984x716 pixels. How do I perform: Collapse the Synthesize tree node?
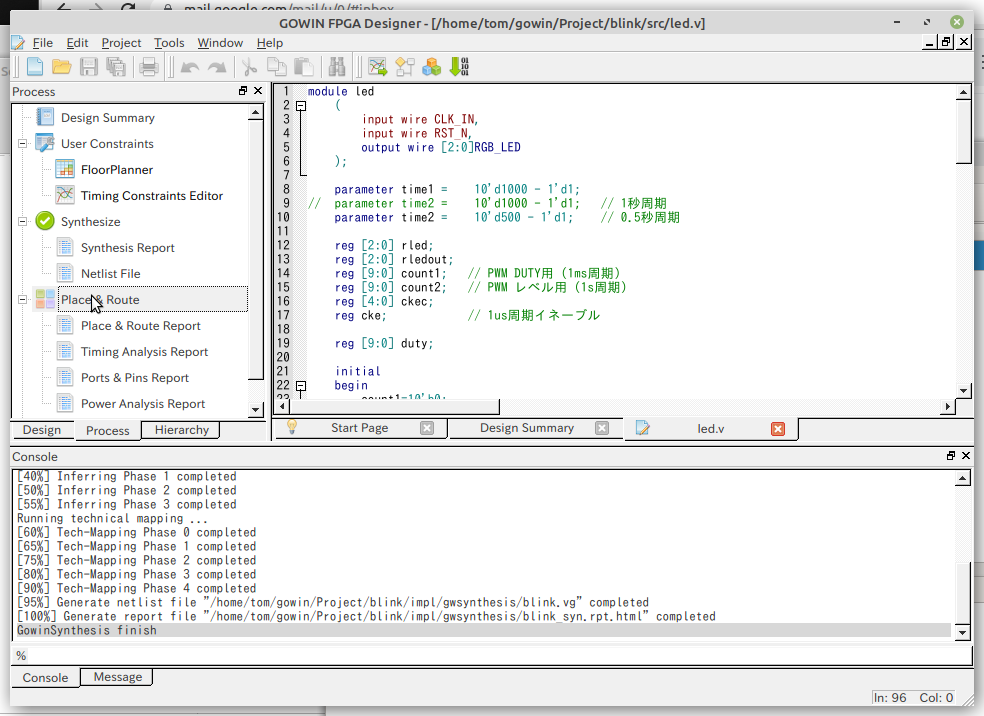(23, 221)
